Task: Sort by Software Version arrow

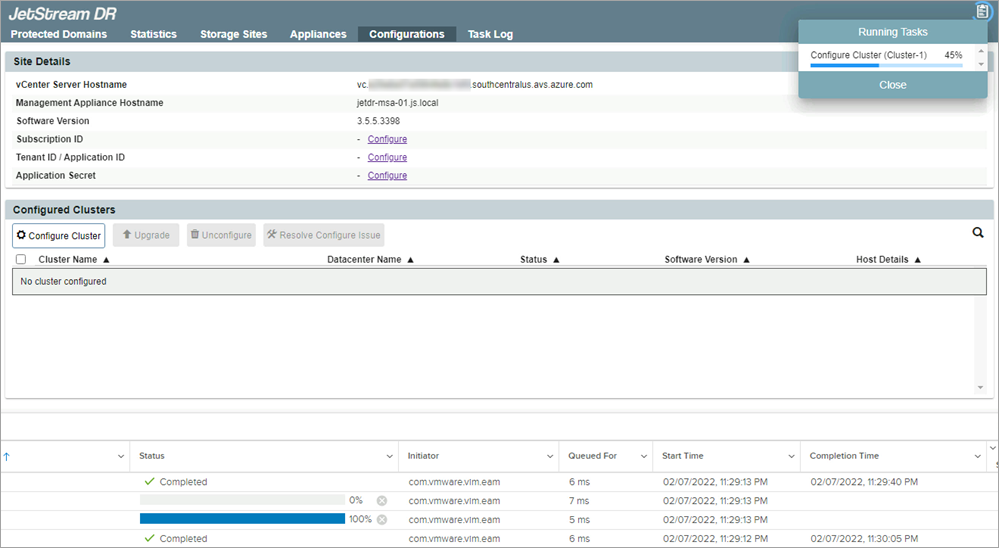Action: [746, 260]
